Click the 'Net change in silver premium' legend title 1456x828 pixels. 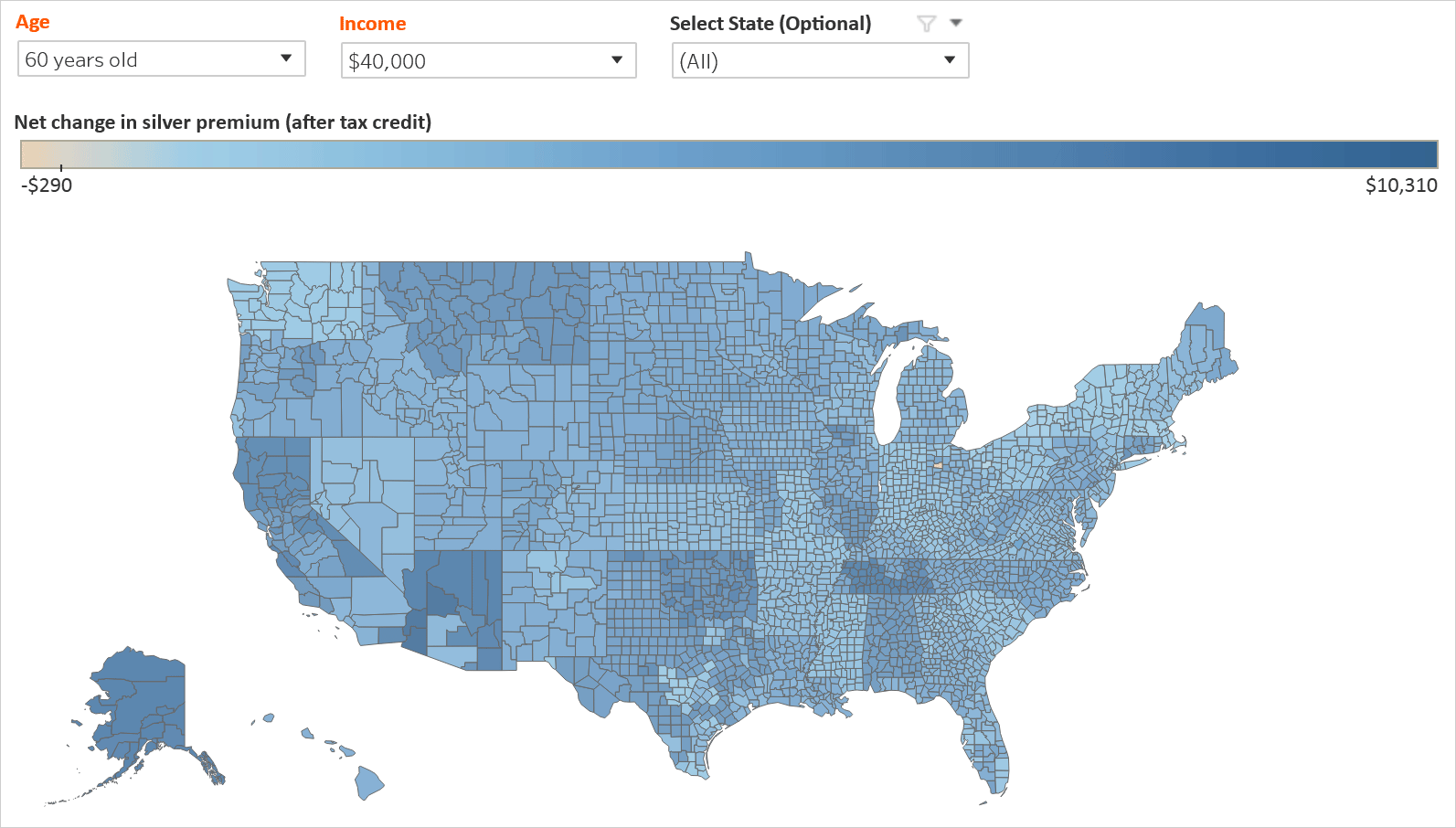(223, 122)
